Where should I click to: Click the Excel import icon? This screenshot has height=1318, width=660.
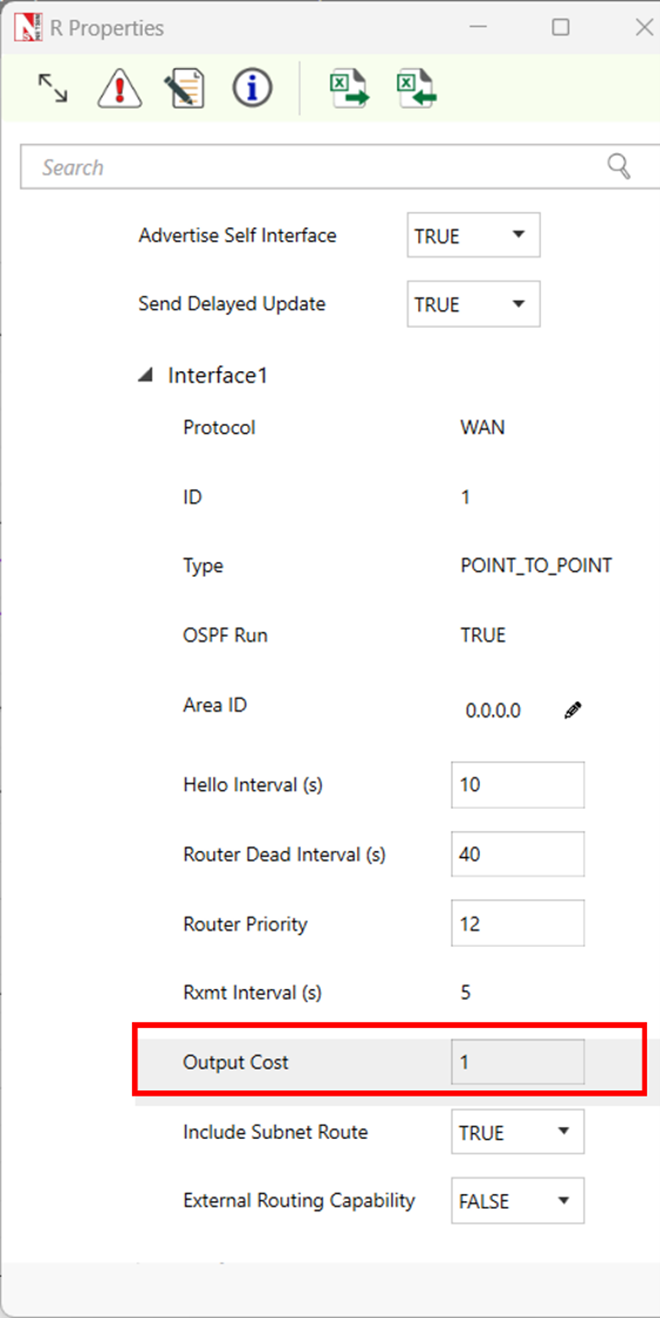(x=416, y=88)
